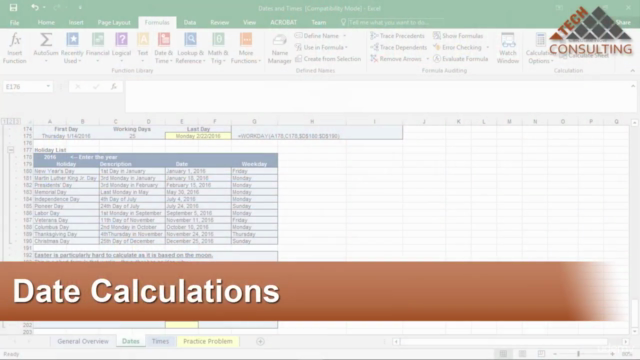
Task: Switch to Page Break Preview icon
Action: pos(541,354)
